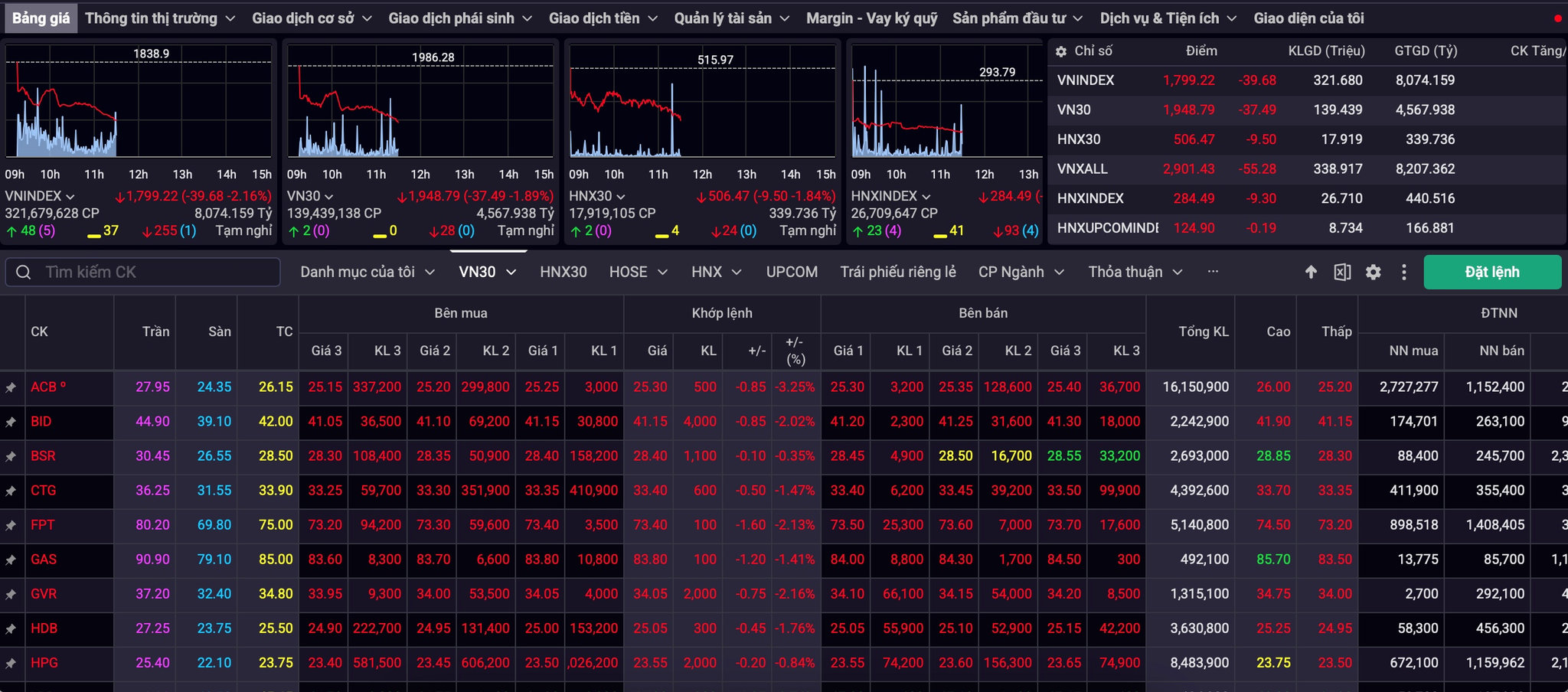This screenshot has height=692, width=1568.
Task: Toggle pin icon for ACB row
Action: coord(11,387)
